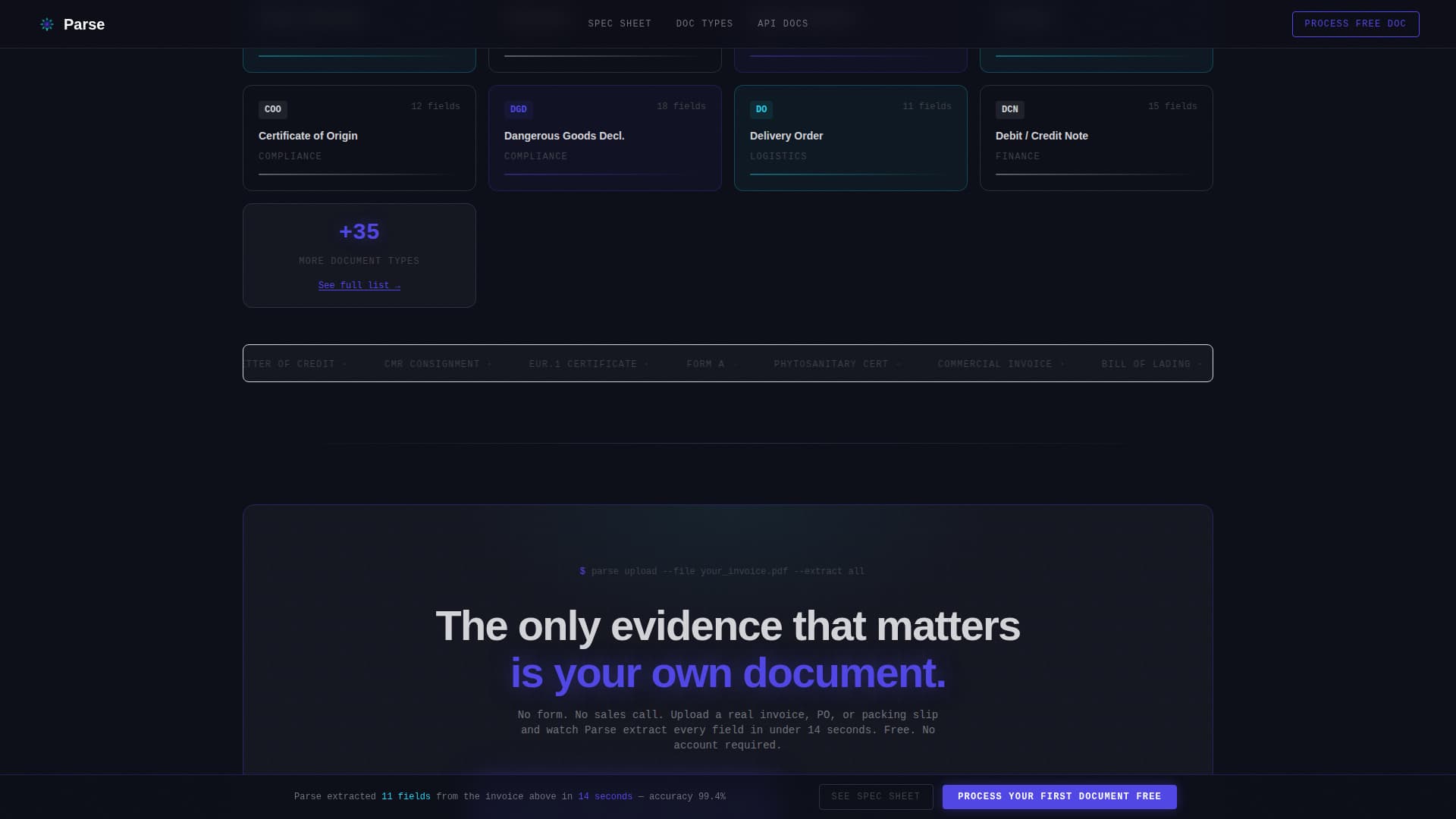Image resolution: width=1456 pixels, height=819 pixels.
Task: Click EUR.1 Certificate in the ticker
Action: pos(583,364)
